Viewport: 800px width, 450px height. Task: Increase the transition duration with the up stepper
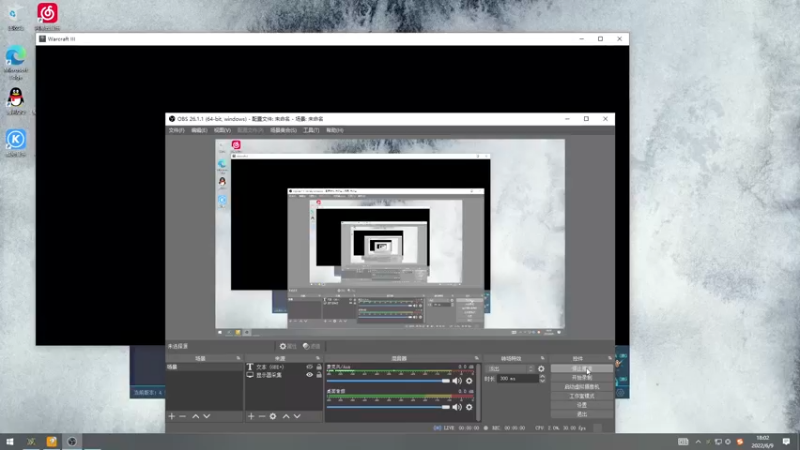[542, 377]
